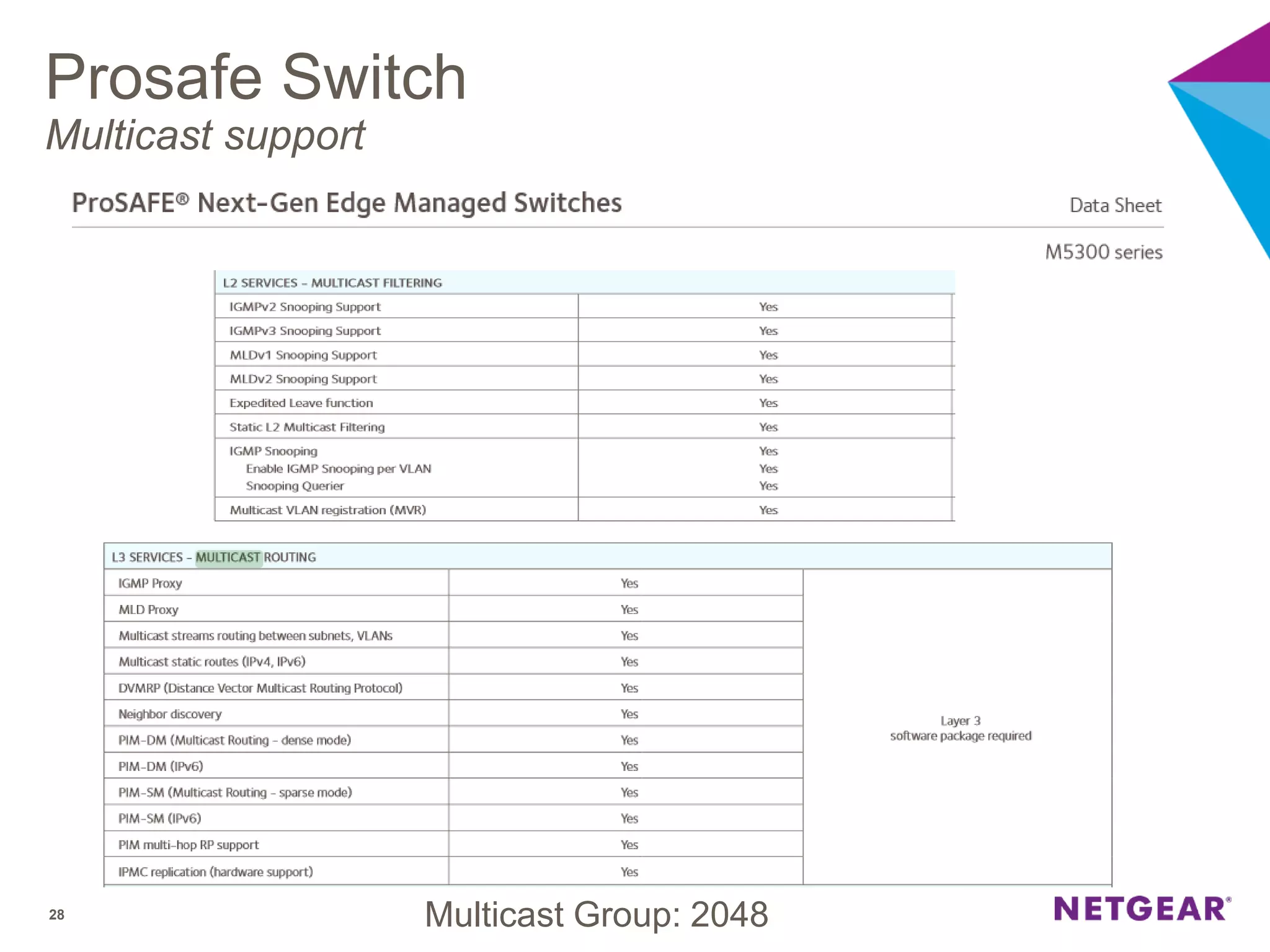Select the 'Prosafe Switch' slide title
1270x952 pixels.
click(255, 77)
